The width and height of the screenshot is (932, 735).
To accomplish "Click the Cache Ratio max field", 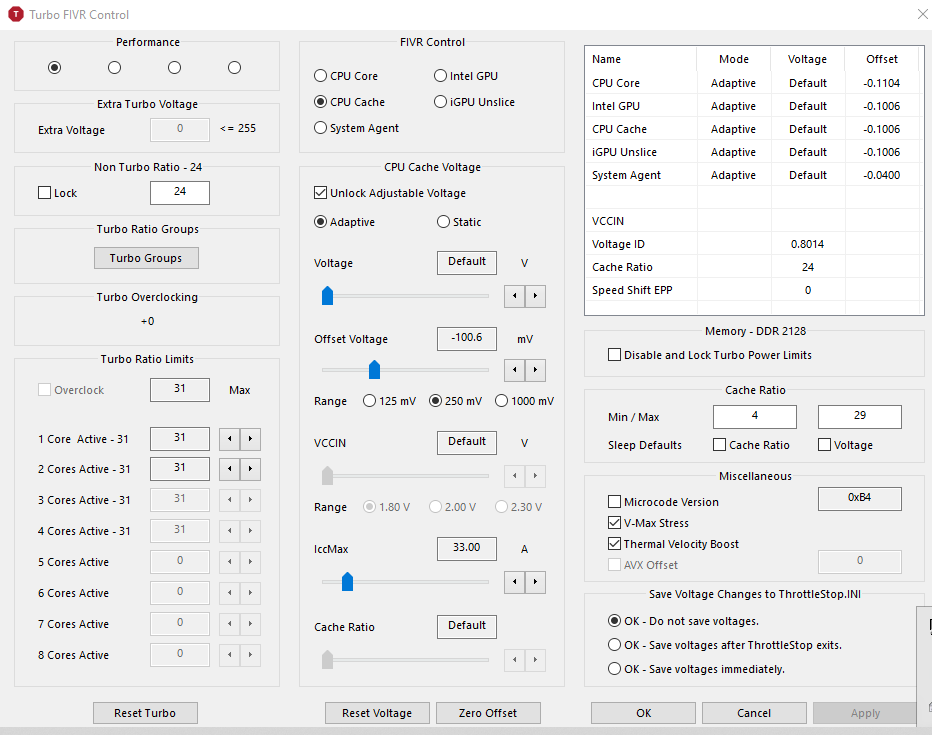I will point(859,417).
